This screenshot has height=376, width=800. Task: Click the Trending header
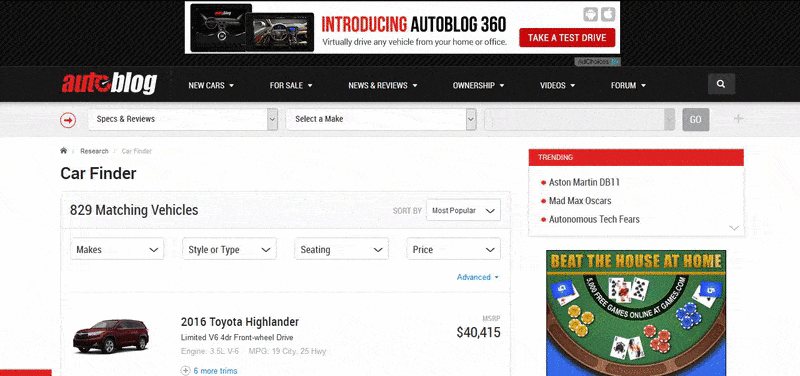point(636,157)
